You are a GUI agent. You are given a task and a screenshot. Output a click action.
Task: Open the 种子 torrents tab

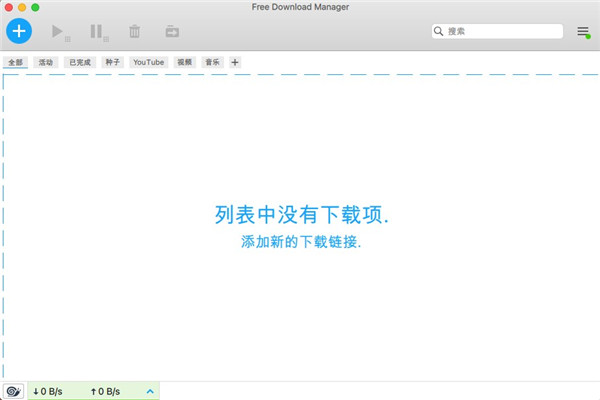pyautogui.click(x=113, y=62)
